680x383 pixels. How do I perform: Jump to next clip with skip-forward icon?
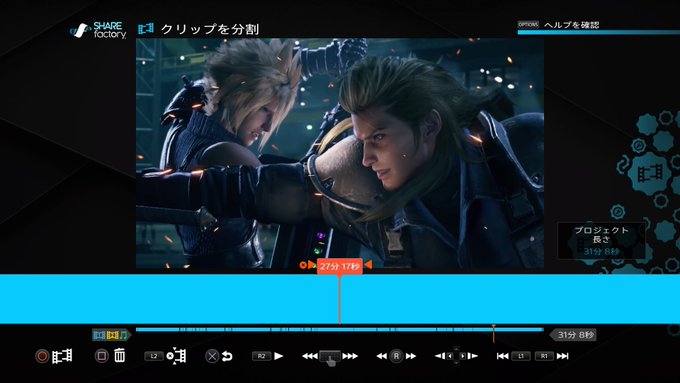point(562,356)
